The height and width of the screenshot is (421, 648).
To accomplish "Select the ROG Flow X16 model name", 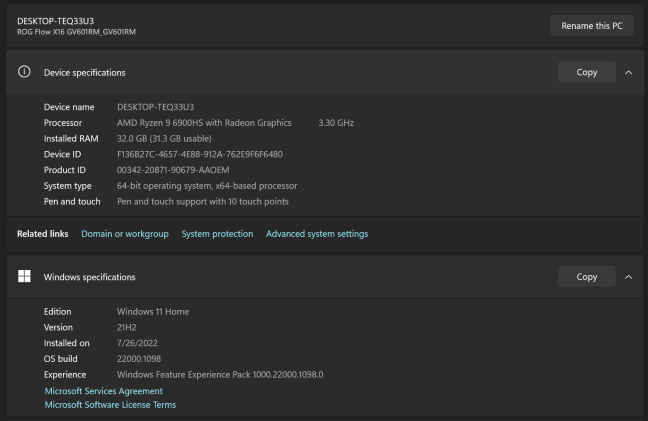I will [76, 32].
